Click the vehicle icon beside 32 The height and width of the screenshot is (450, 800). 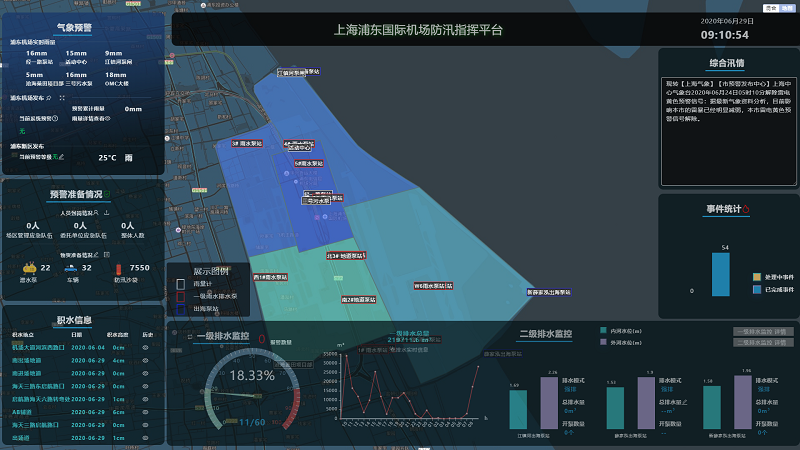pyautogui.click(x=72, y=268)
